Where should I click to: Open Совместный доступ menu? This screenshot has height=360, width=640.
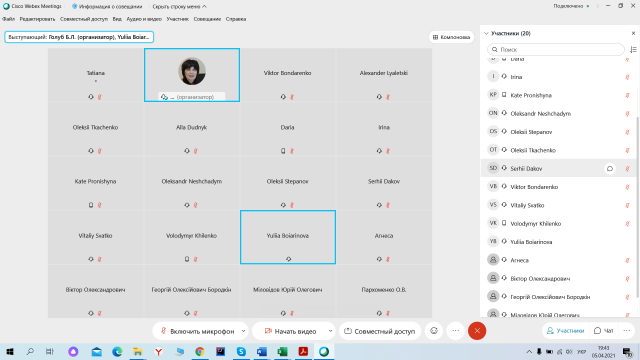[84, 19]
